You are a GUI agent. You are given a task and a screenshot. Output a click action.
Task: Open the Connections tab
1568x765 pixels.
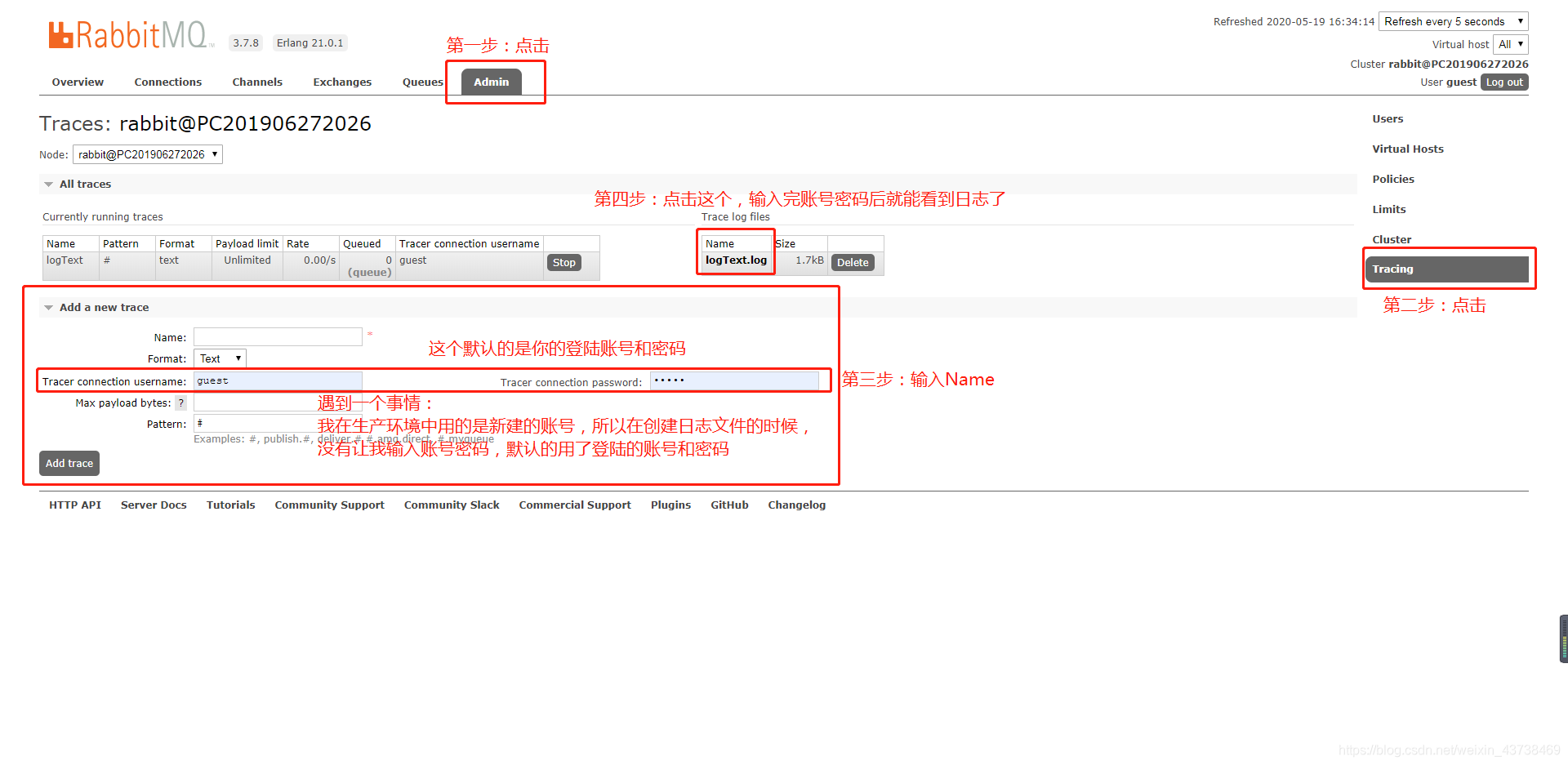point(167,82)
